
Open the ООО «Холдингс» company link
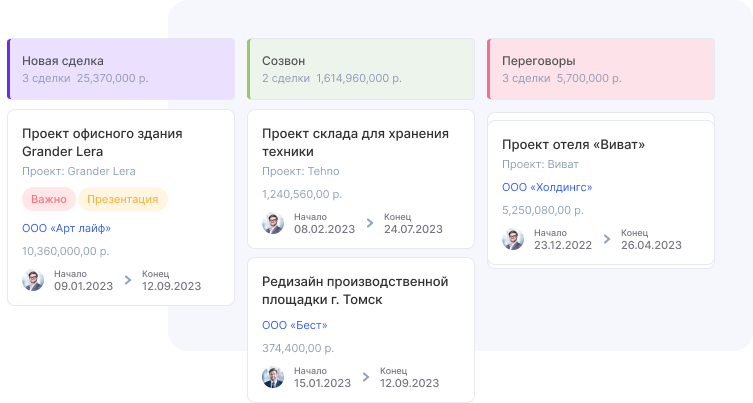click(547, 187)
